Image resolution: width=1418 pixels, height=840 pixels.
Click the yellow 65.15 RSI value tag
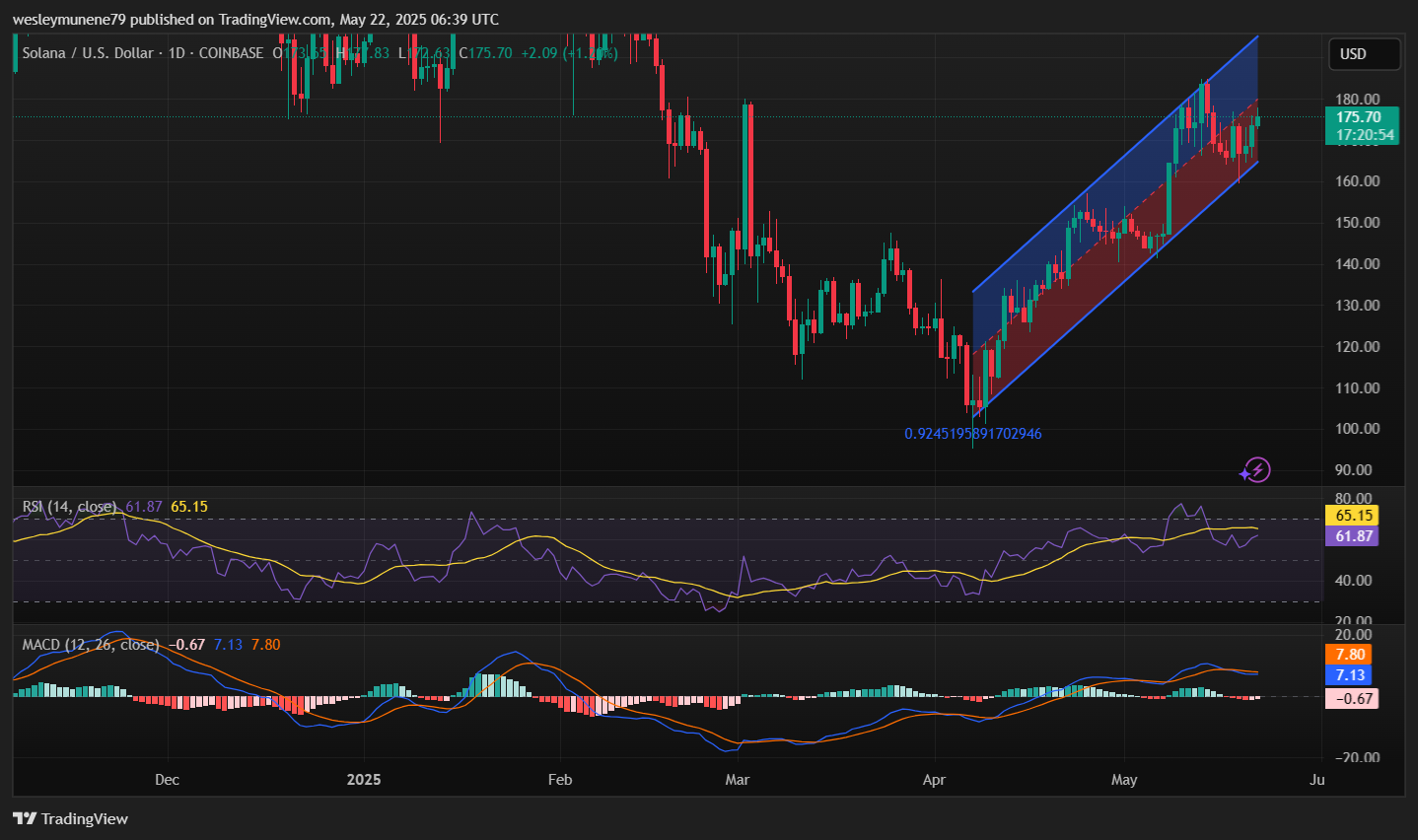pyautogui.click(x=1354, y=516)
